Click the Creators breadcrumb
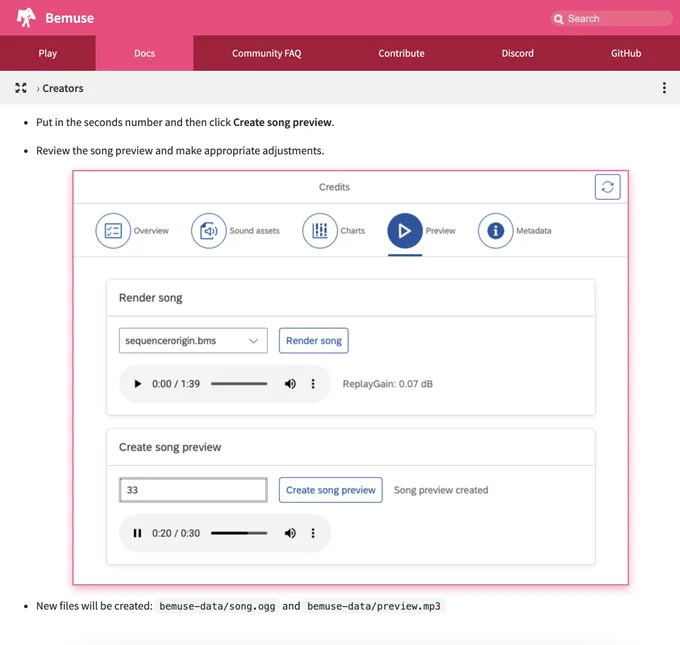 63,88
